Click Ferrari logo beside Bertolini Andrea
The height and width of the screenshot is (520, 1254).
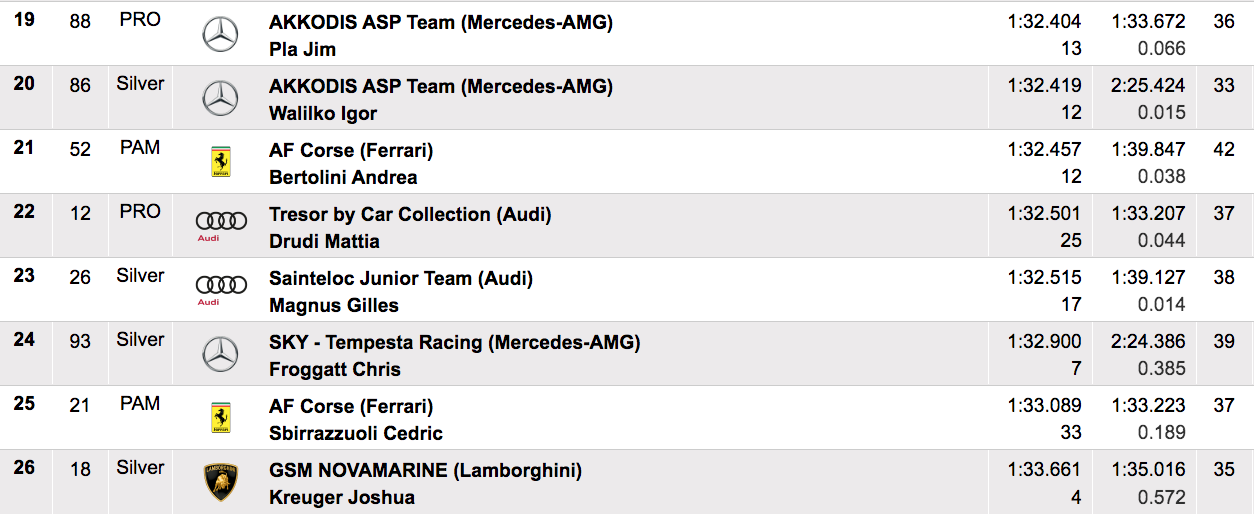point(221,162)
